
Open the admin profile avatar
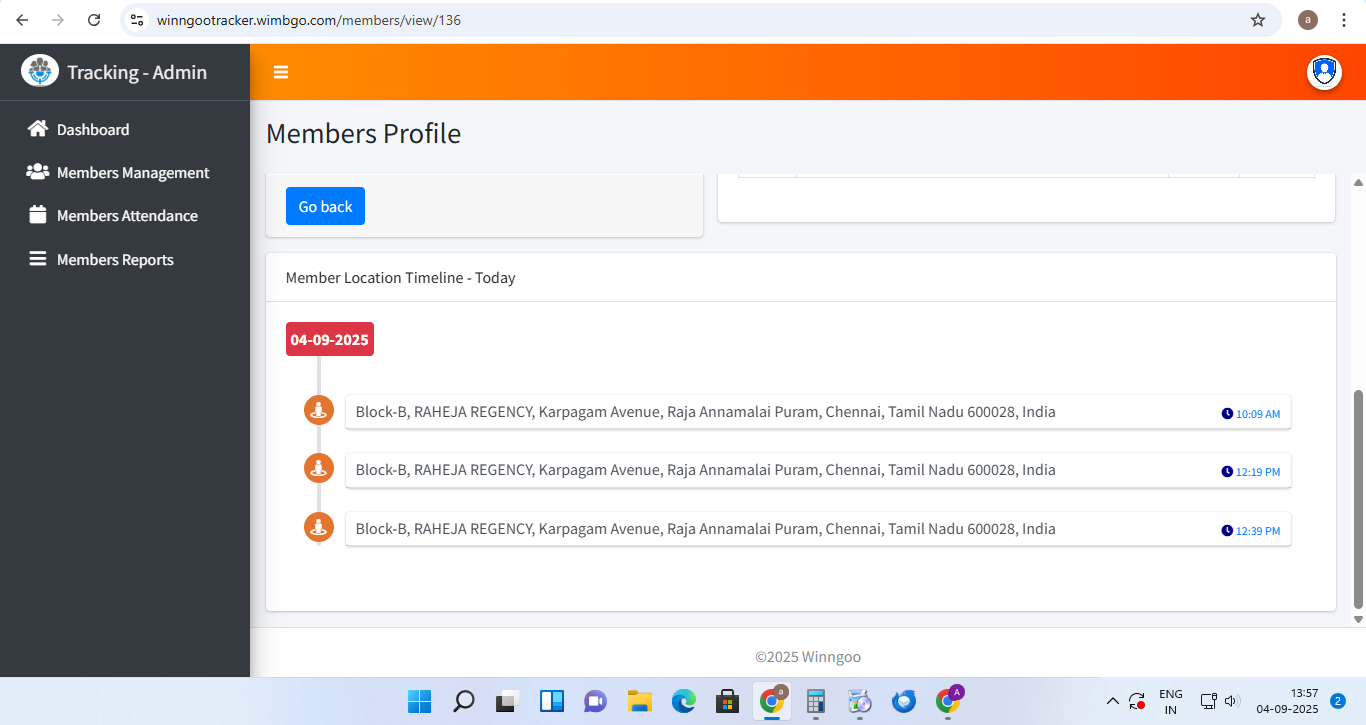(x=1324, y=72)
